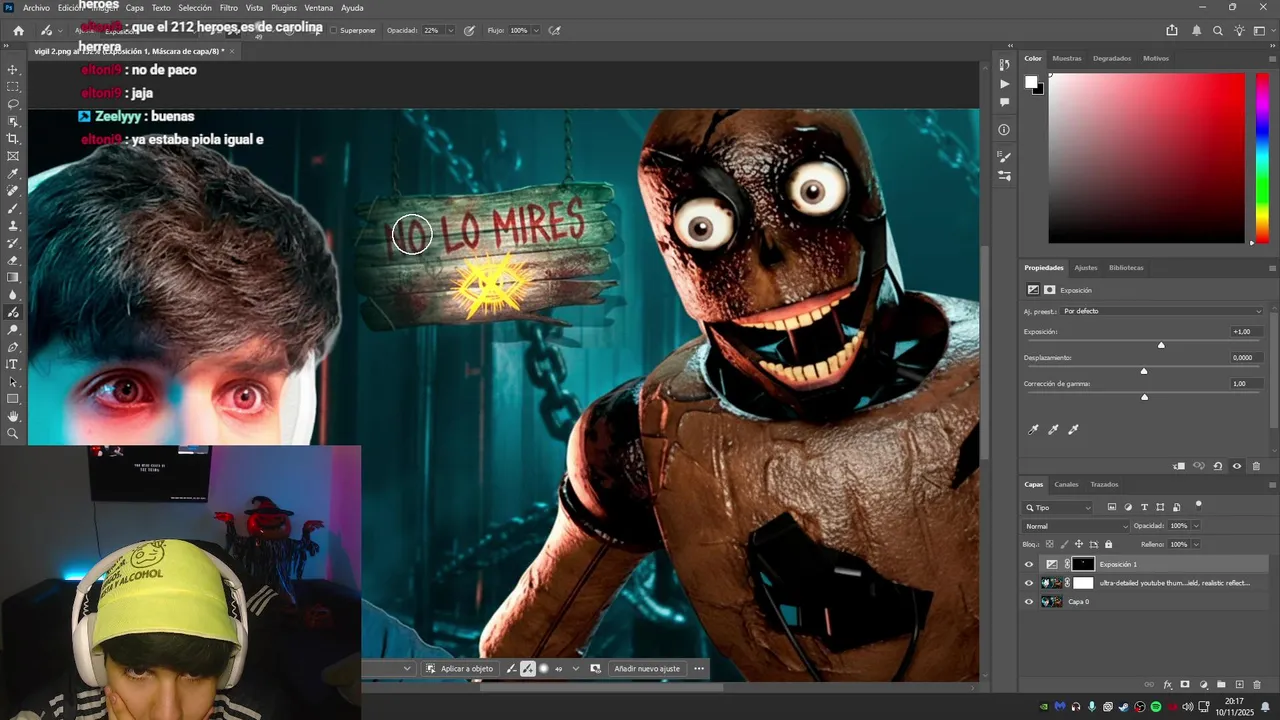Toggle lock all for the layer
The width and height of the screenshot is (1280, 720).
[x=1108, y=544]
